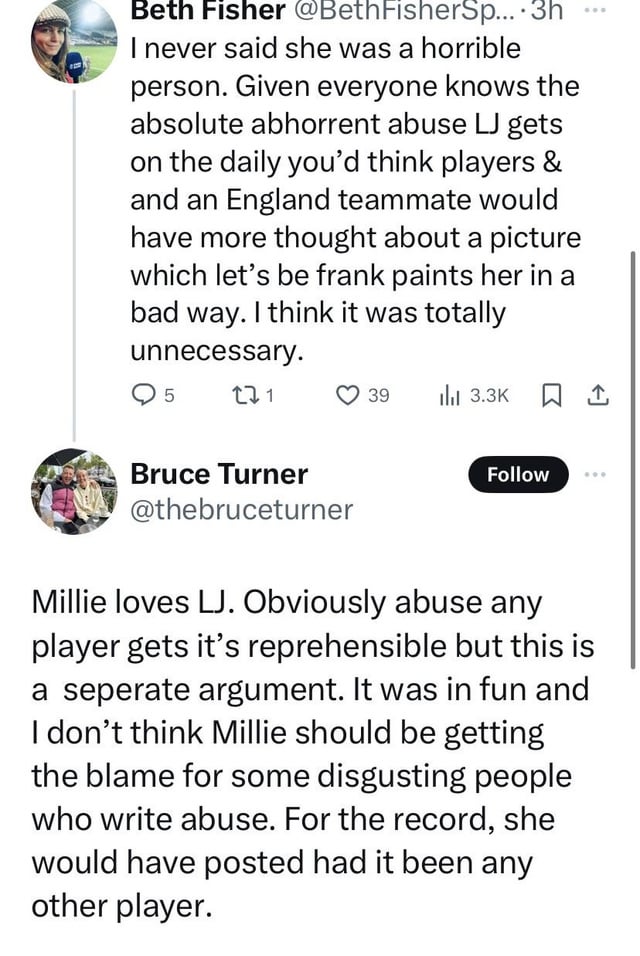Open the 3h timestamp of Beth's tweet
This screenshot has height=956, width=640.
point(546,12)
